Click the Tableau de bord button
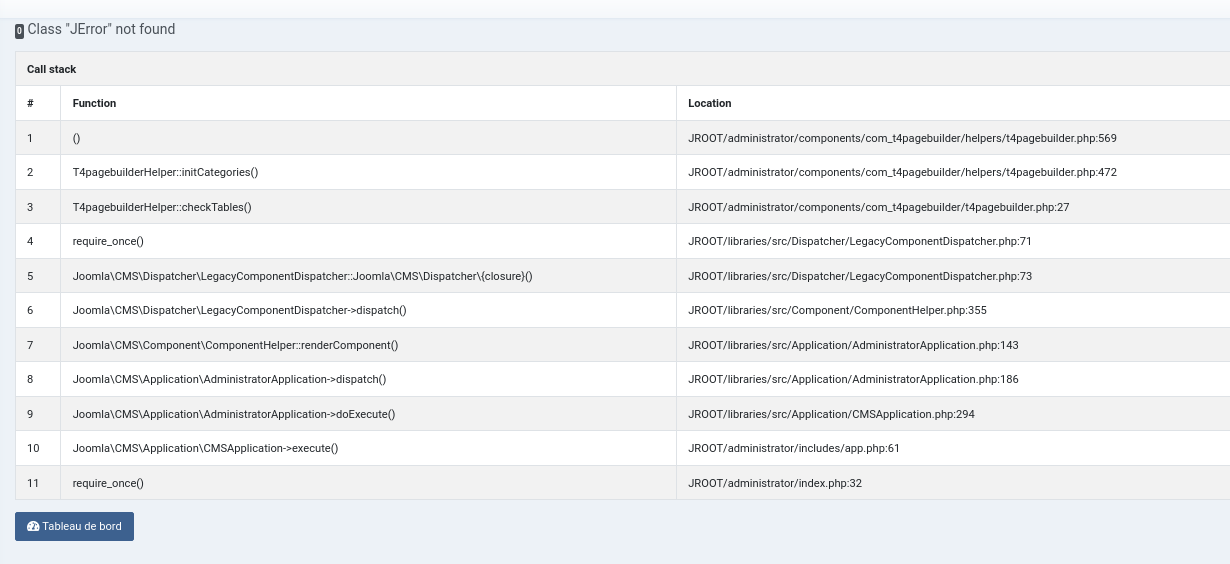The height and width of the screenshot is (564, 1230). pos(74,527)
